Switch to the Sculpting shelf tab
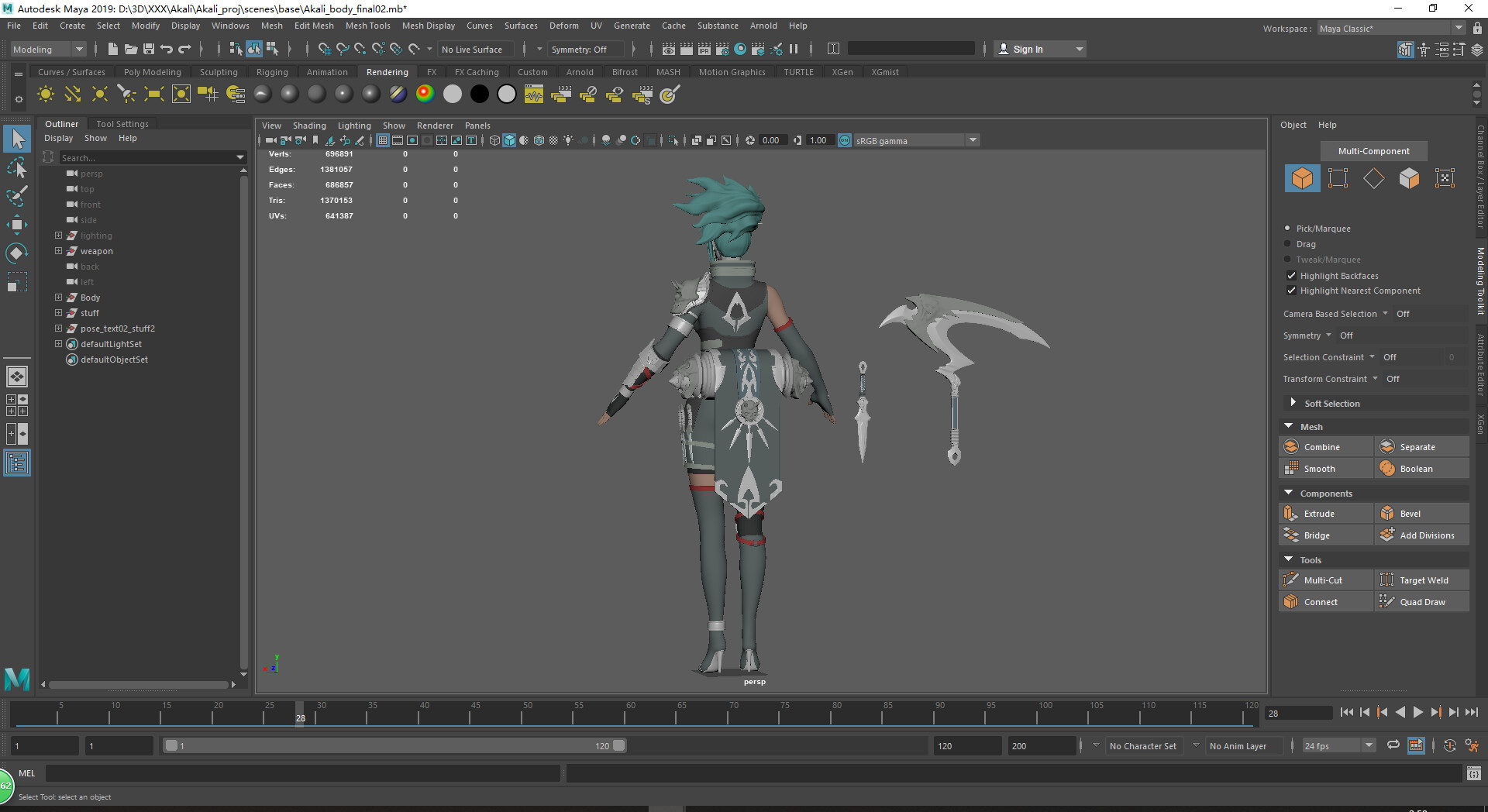 click(x=219, y=72)
